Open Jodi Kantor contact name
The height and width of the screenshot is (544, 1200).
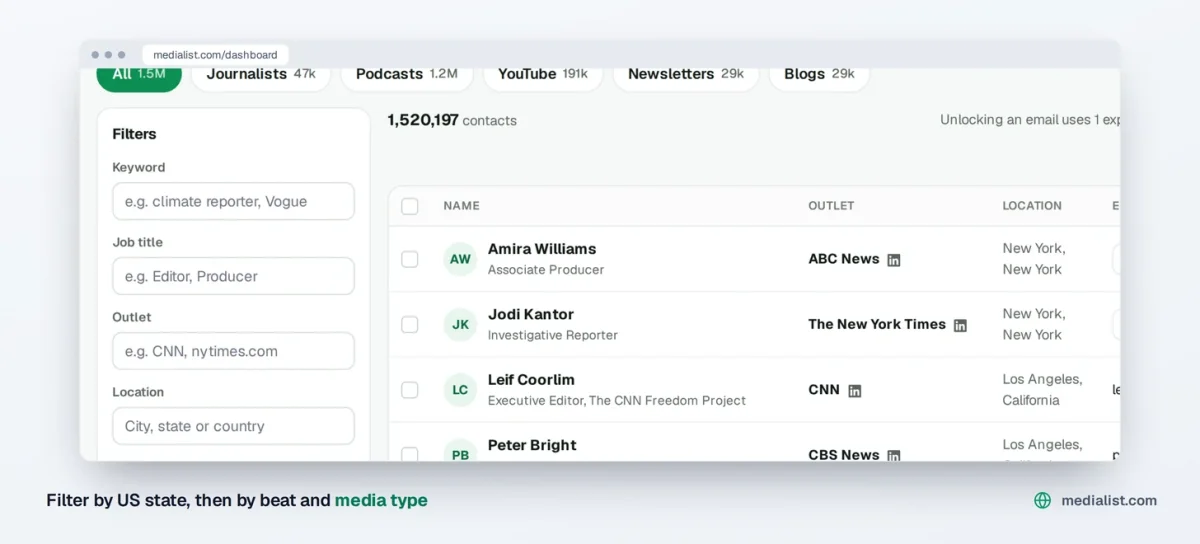coord(531,314)
